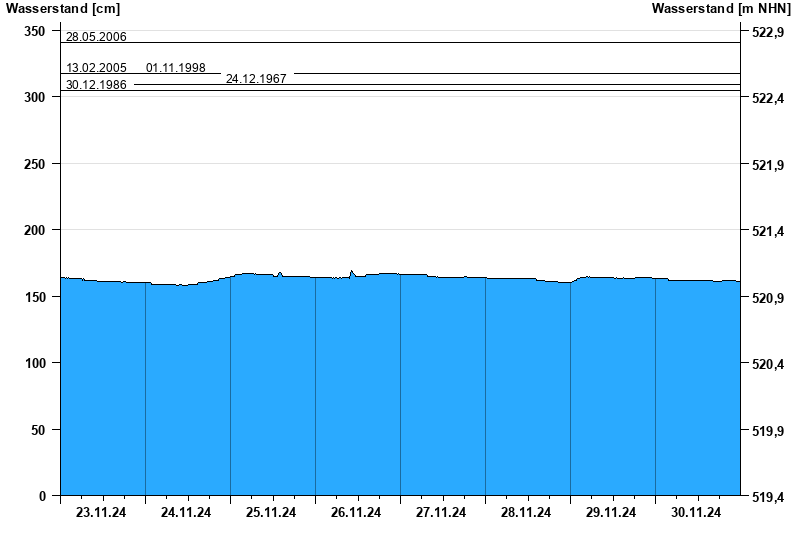The height and width of the screenshot is (550, 800).
Task: Click the 28.05.2006 historical high-water marker
Action: [x=96, y=37]
